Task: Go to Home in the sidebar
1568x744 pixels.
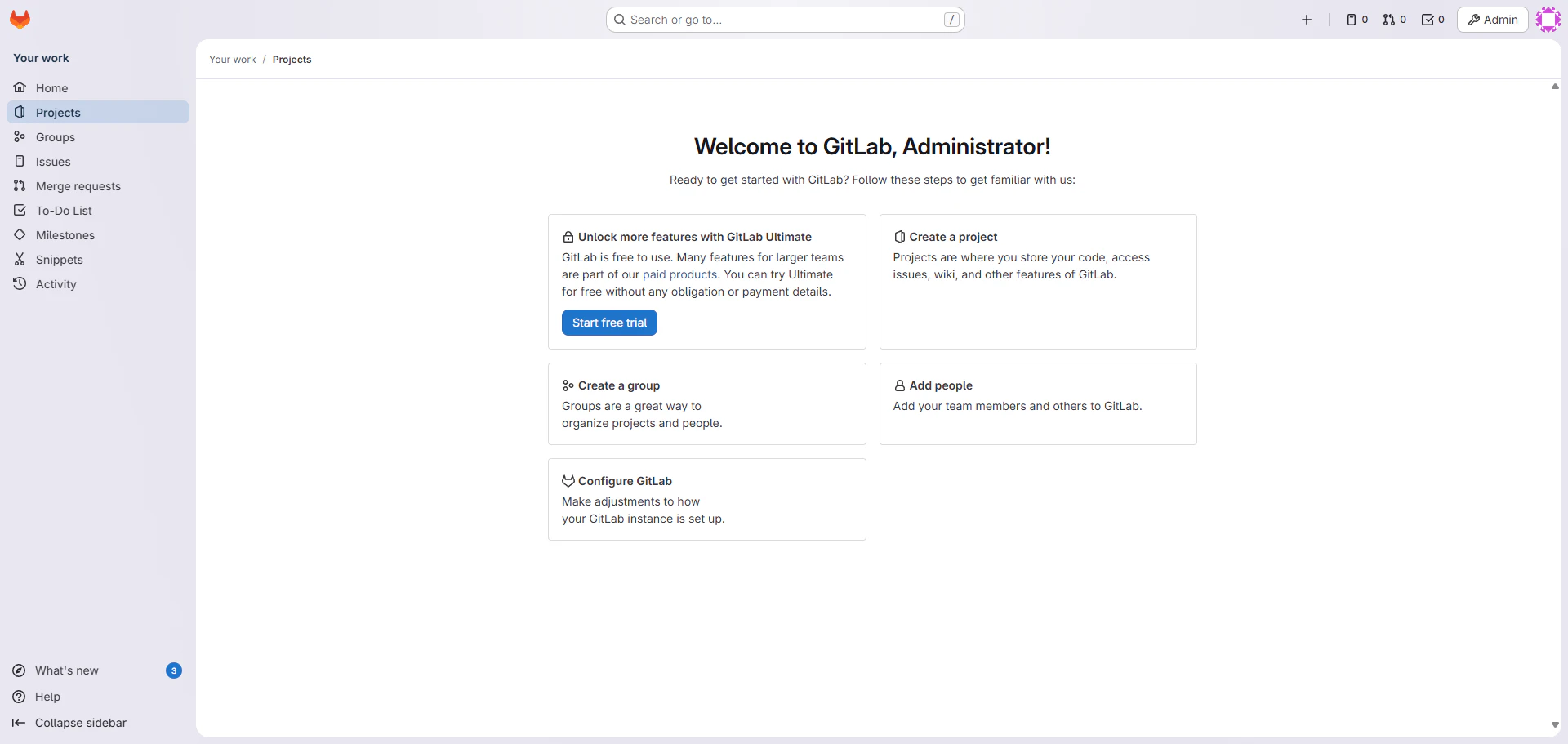Action: [51, 87]
